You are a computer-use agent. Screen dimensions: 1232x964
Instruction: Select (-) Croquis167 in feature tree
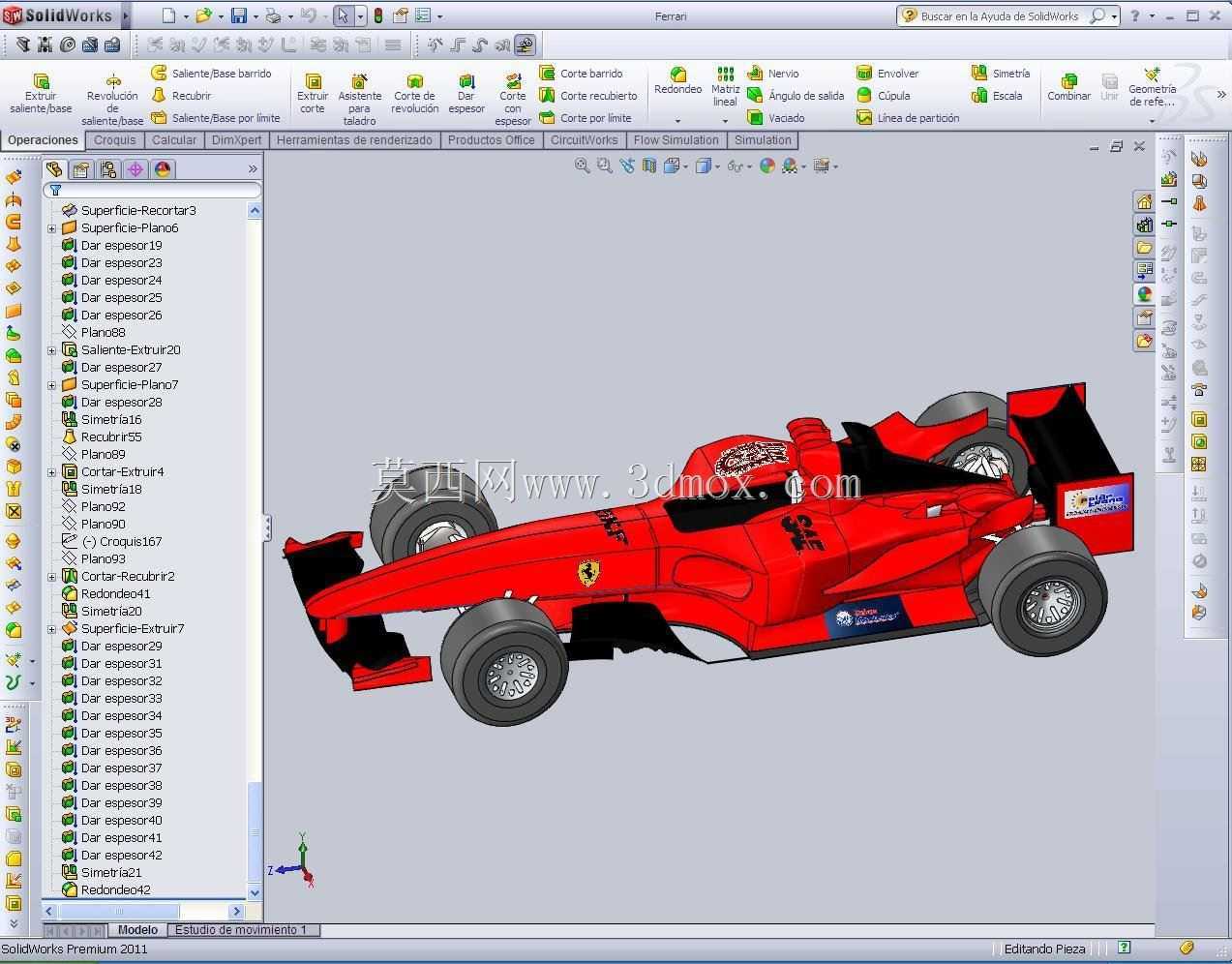111,542
